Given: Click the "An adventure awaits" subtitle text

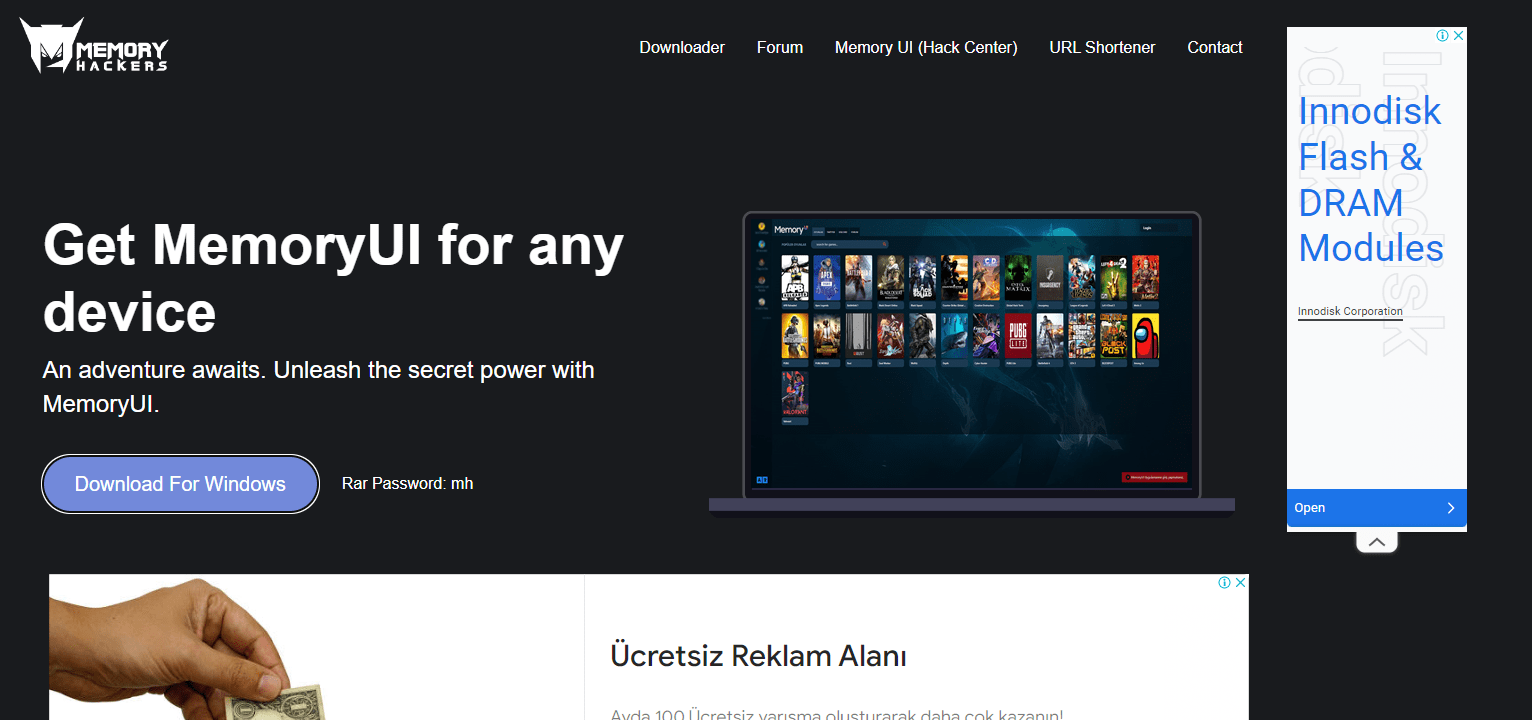Looking at the screenshot, I should pos(318,387).
